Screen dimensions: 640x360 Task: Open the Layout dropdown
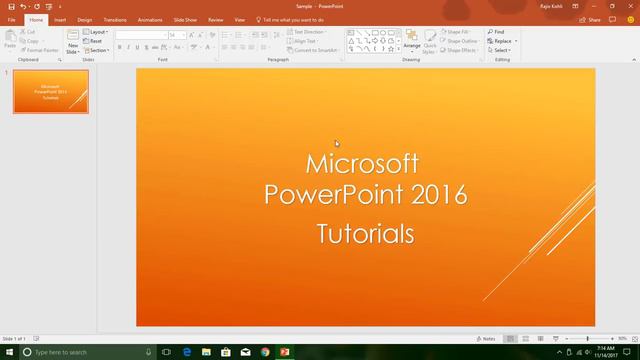click(x=96, y=32)
